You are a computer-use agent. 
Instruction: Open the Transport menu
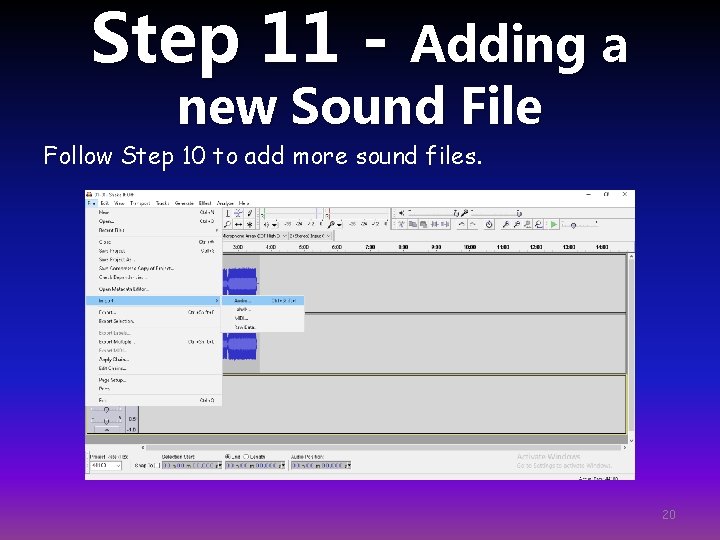click(x=140, y=203)
